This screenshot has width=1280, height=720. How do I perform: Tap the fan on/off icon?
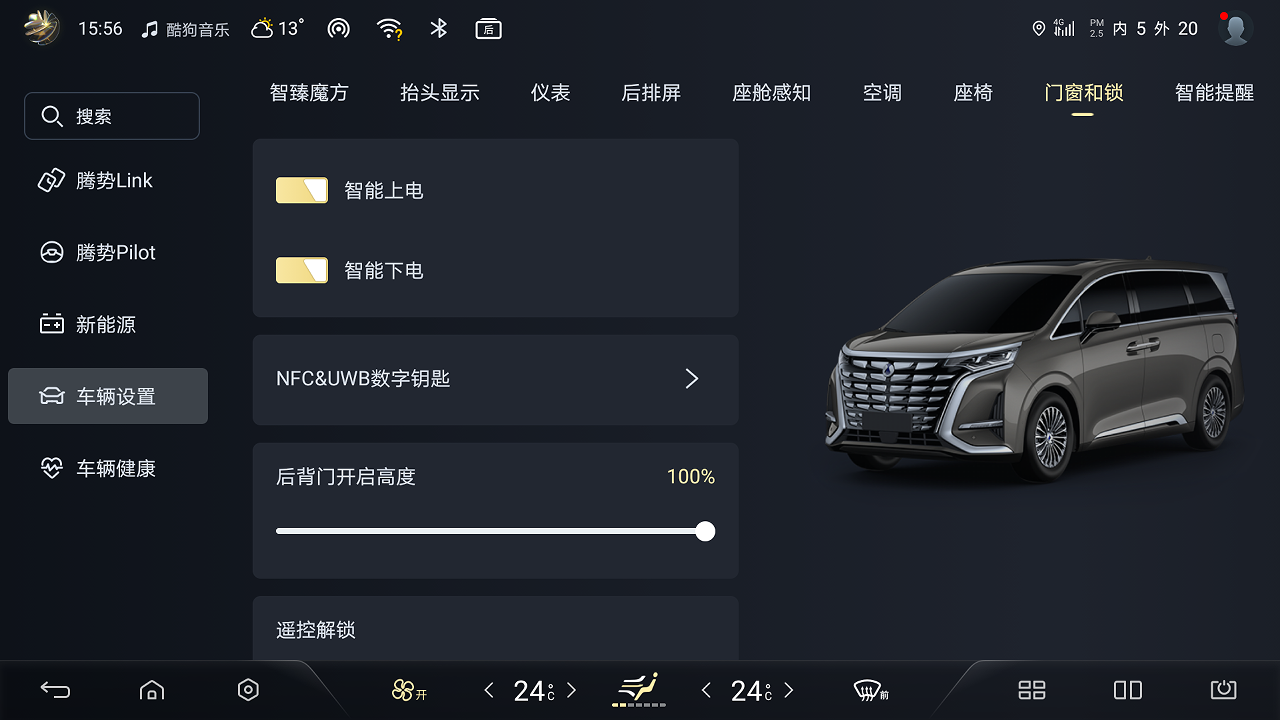409,690
